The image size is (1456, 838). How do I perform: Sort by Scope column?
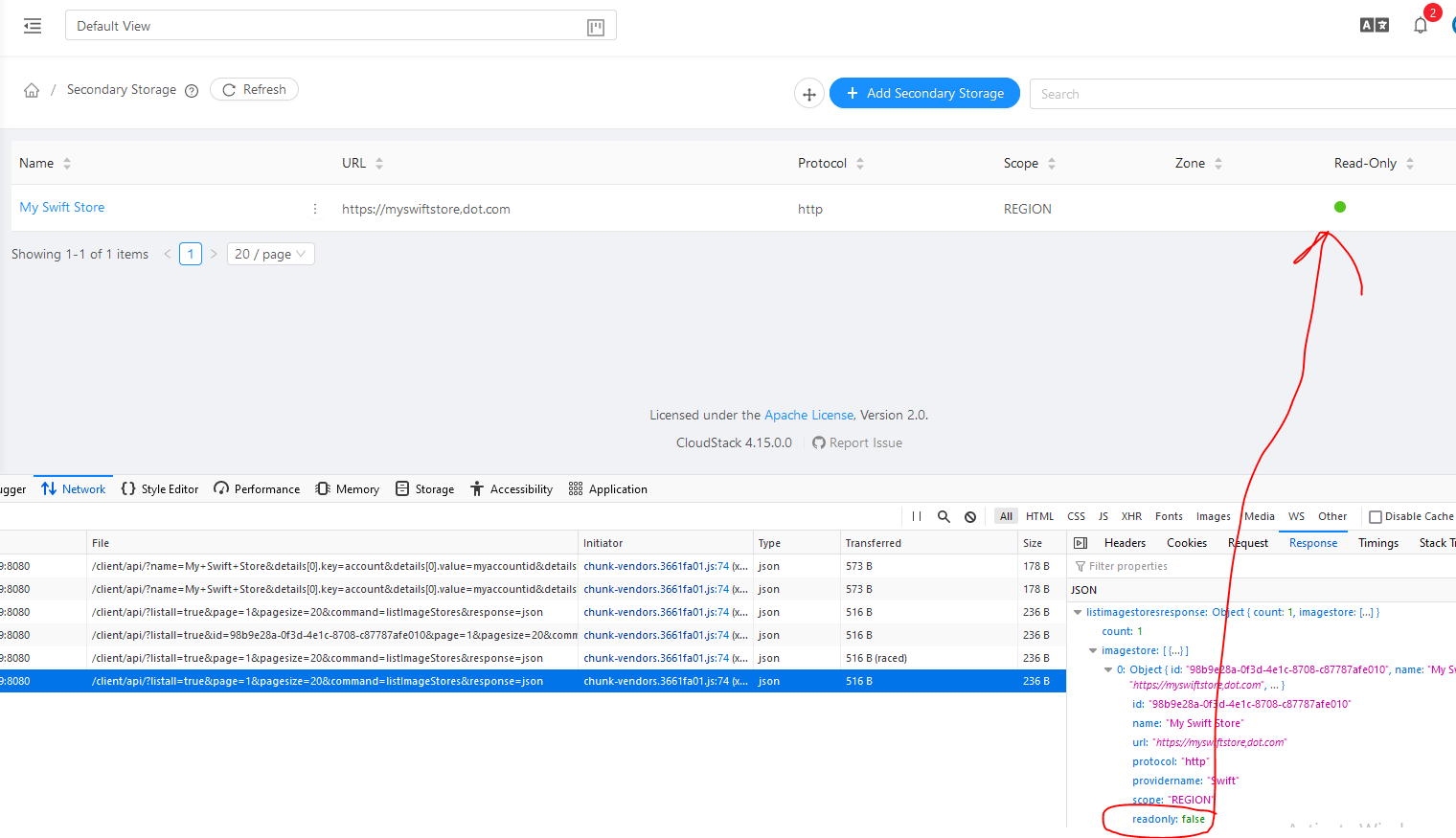click(1052, 164)
